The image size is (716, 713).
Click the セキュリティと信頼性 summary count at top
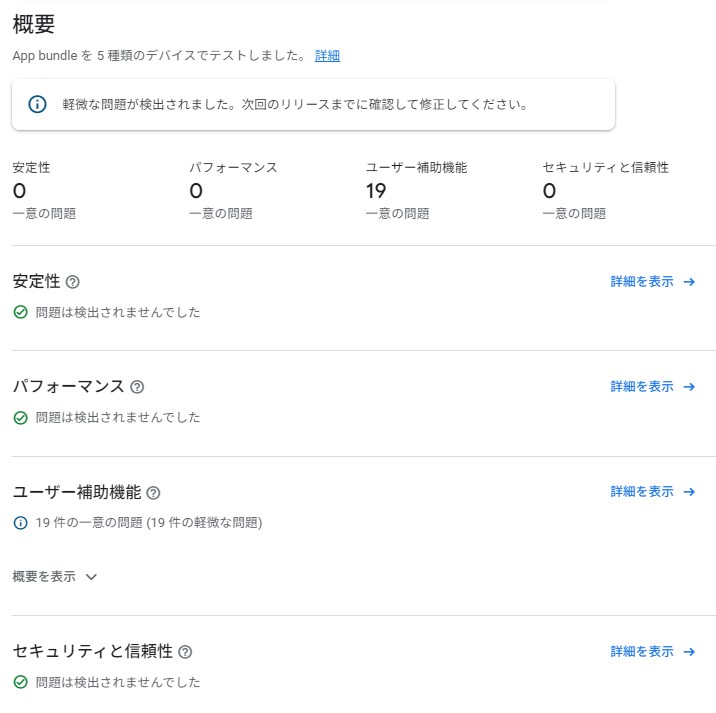(x=549, y=190)
